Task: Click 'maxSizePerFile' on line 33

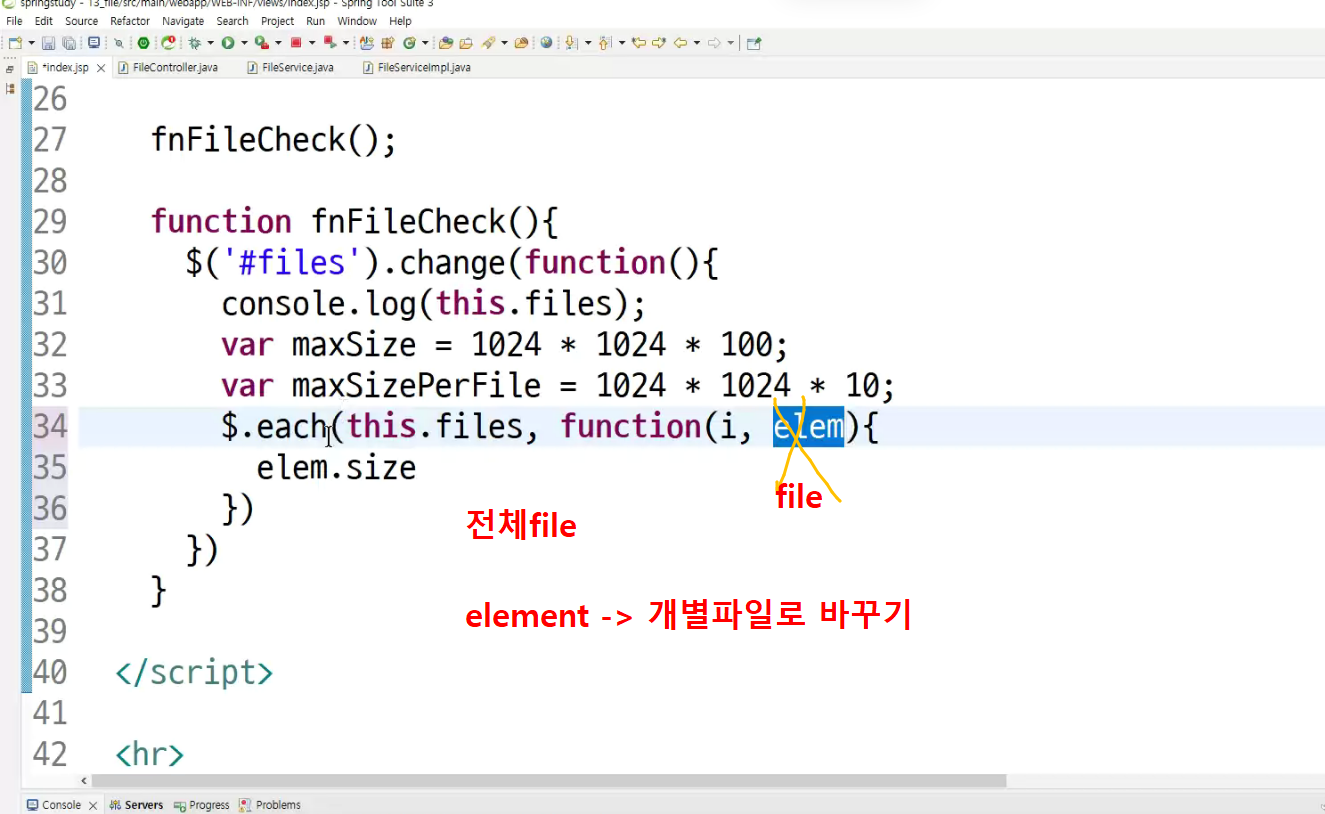Action: [x=416, y=386]
